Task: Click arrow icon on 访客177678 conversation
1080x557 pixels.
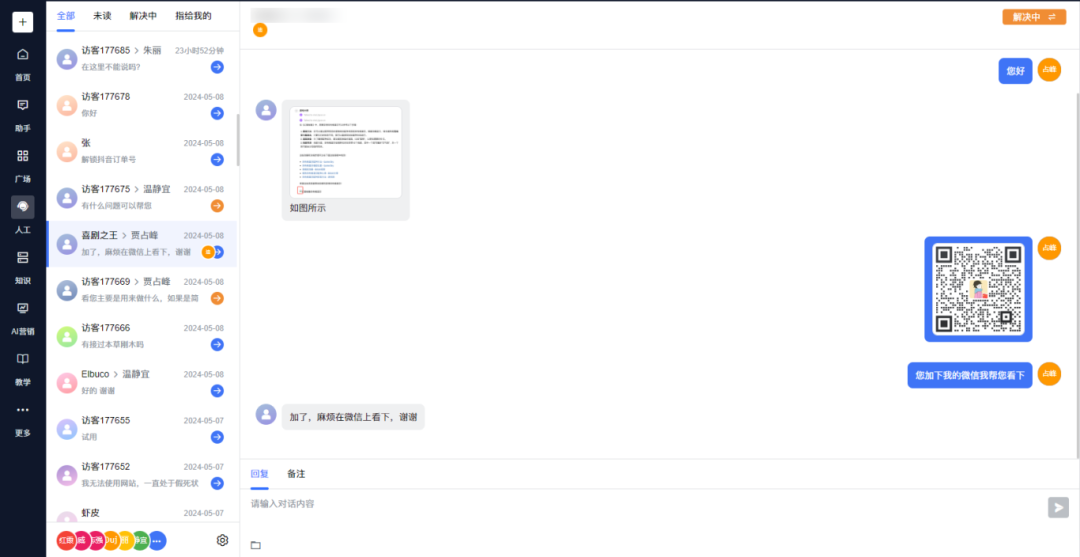Action: 217,113
